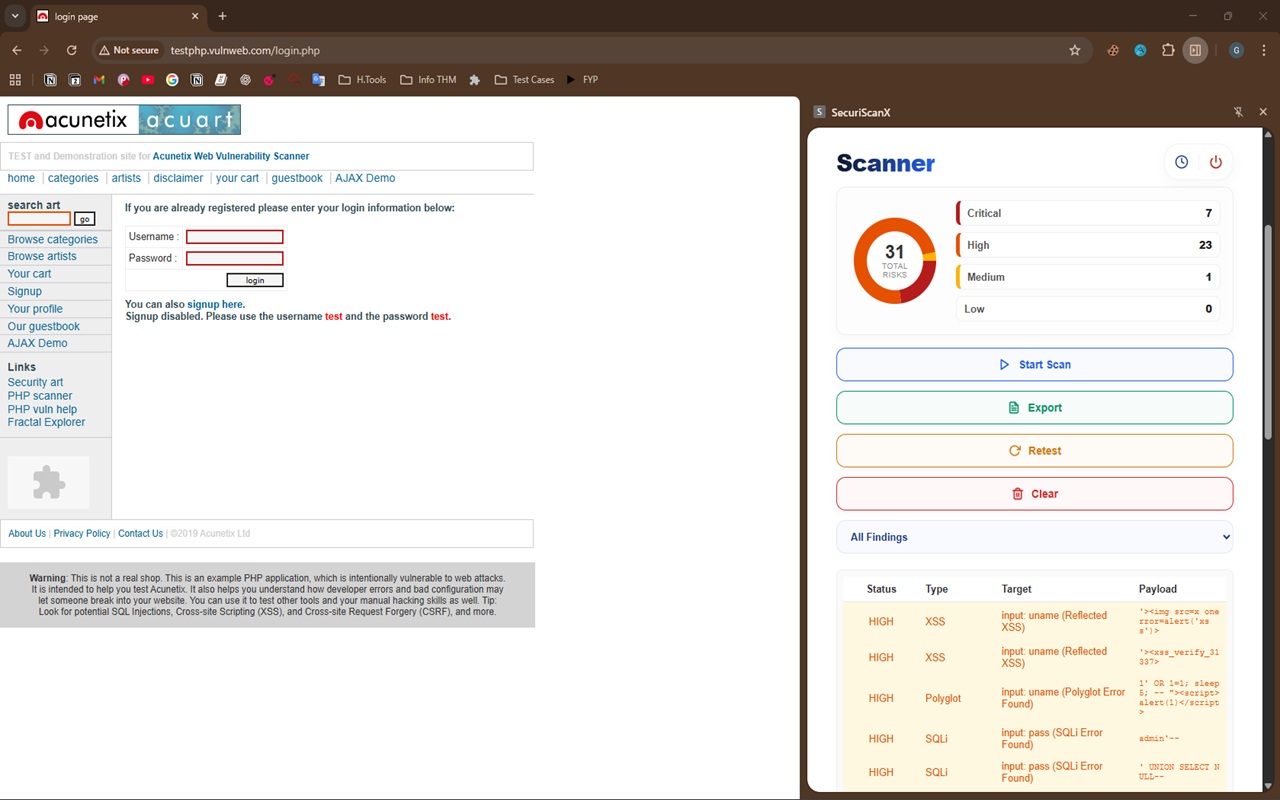Expand the All Findings filter dropdown
The width and height of the screenshot is (1280, 800).
tap(1034, 537)
